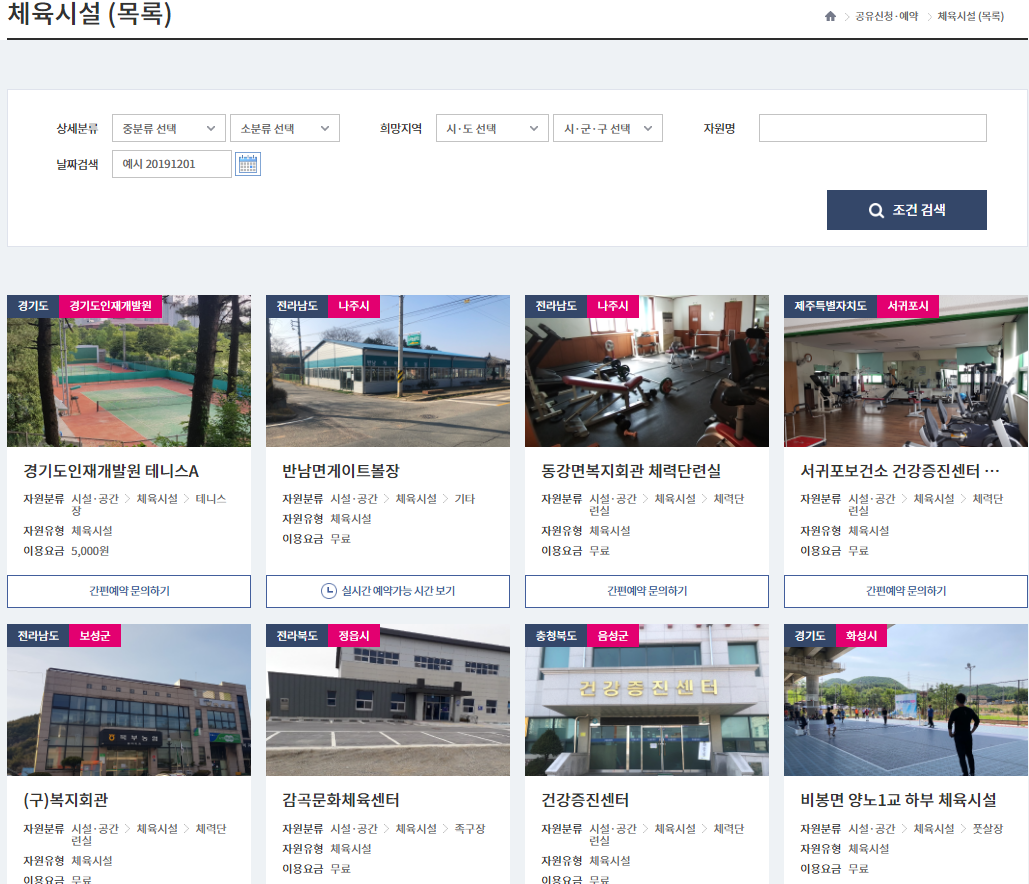Image resolution: width=1029 pixels, height=884 pixels.
Task: Click the 감곡문화체육센터 title
Action: point(341,800)
